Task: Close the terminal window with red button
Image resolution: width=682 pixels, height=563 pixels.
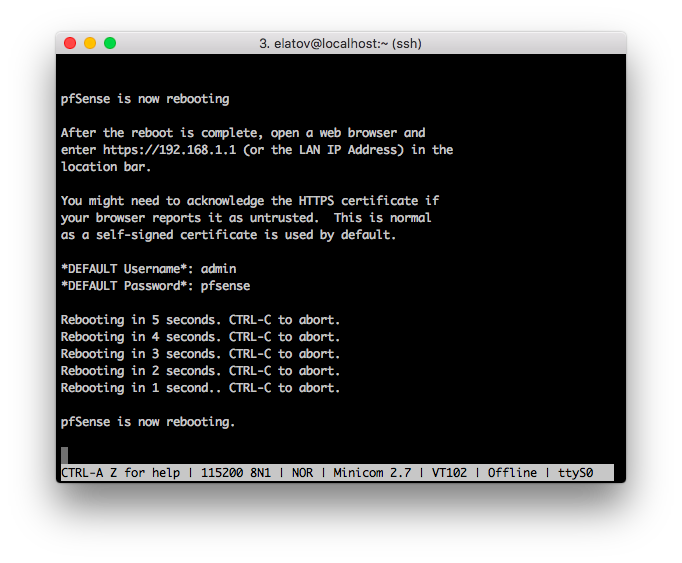Action: [x=70, y=43]
